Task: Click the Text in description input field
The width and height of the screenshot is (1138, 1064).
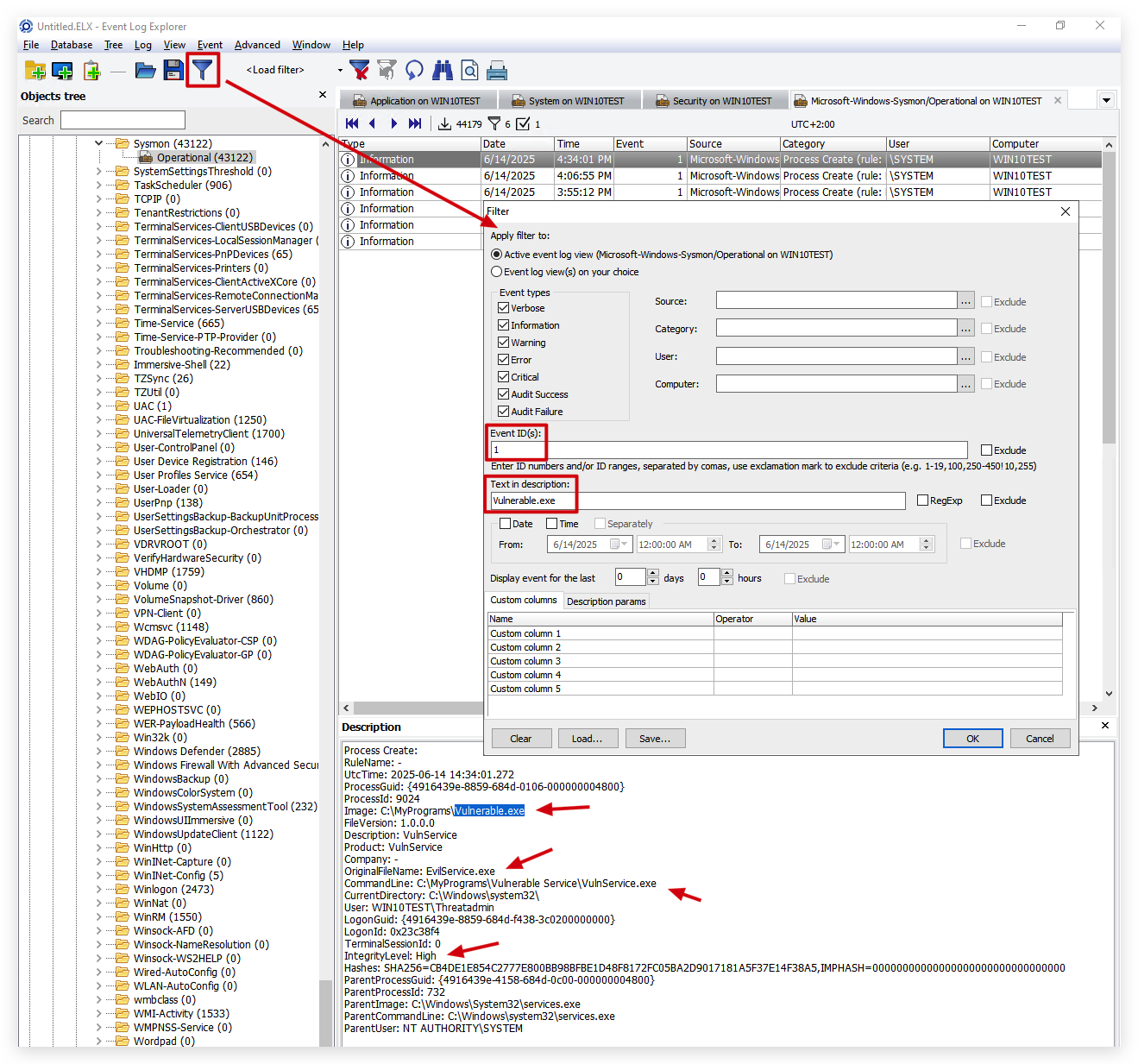Action: tap(698, 501)
